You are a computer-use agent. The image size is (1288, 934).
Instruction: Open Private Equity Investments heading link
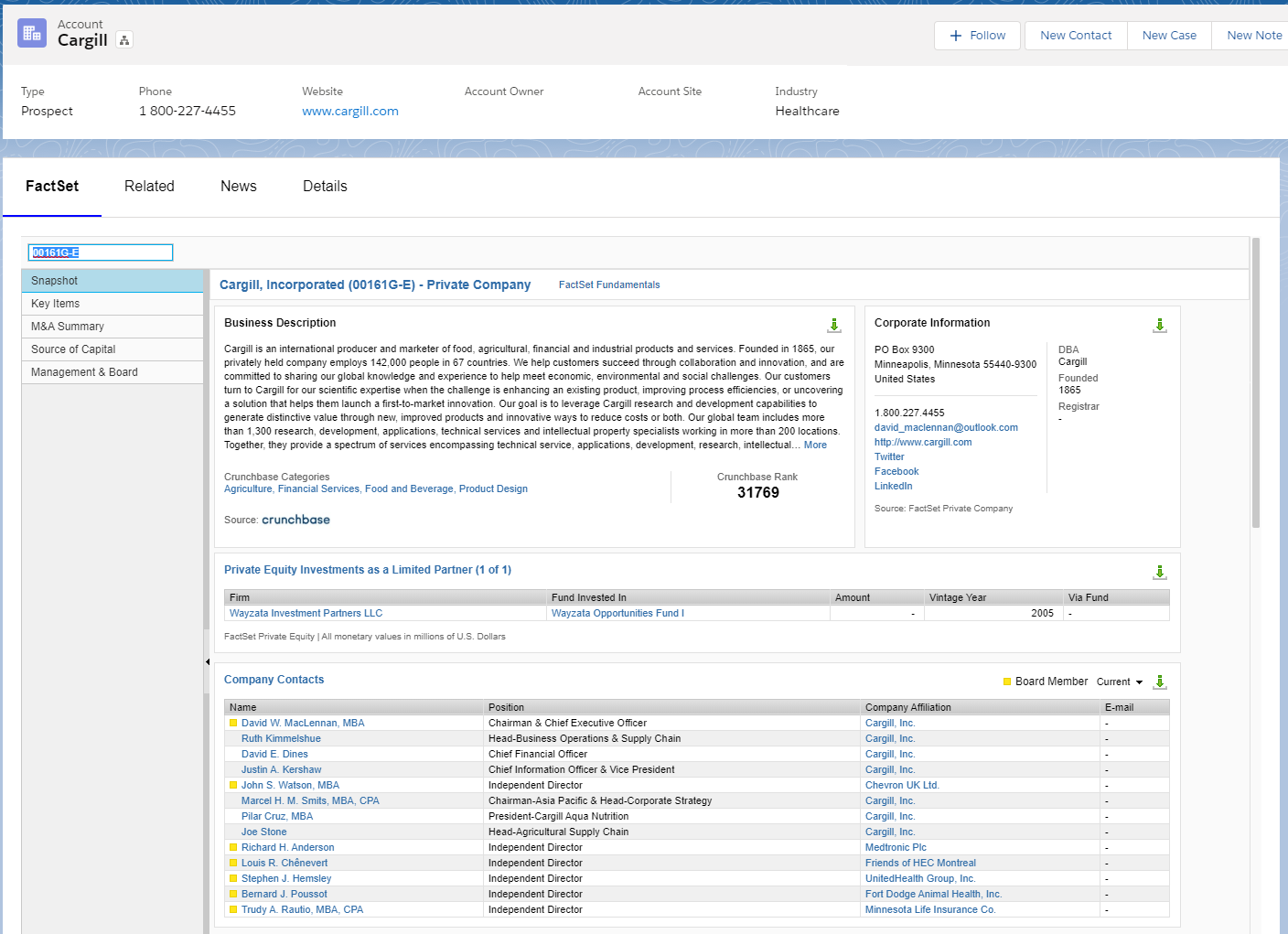368,570
